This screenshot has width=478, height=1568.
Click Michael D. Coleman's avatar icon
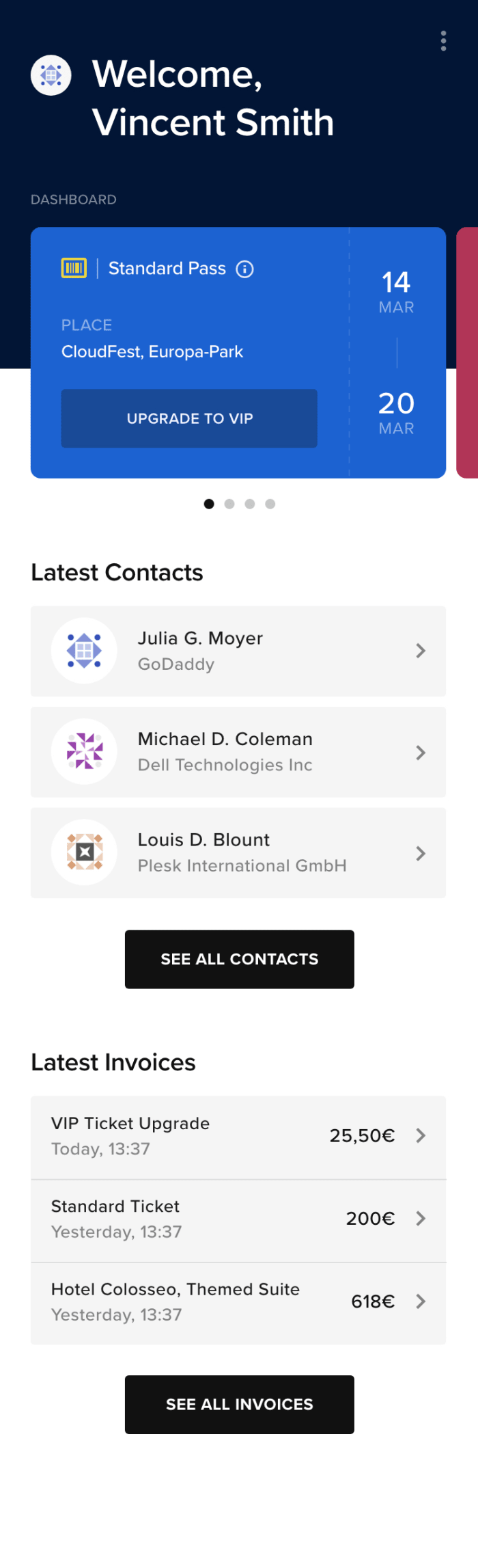84,751
